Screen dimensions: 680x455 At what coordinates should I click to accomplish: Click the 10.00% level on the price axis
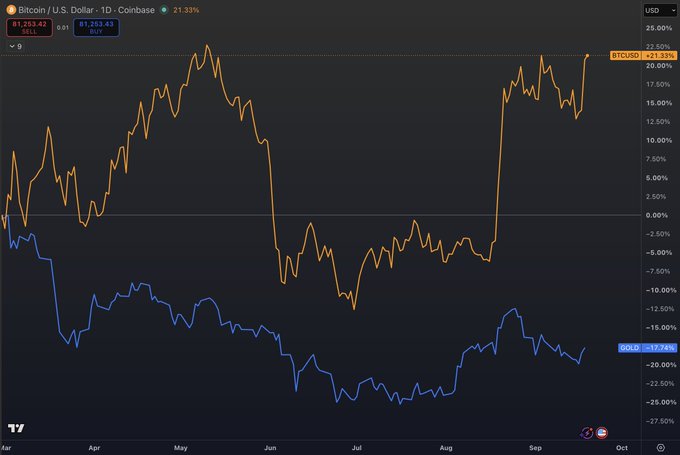pyautogui.click(x=659, y=141)
